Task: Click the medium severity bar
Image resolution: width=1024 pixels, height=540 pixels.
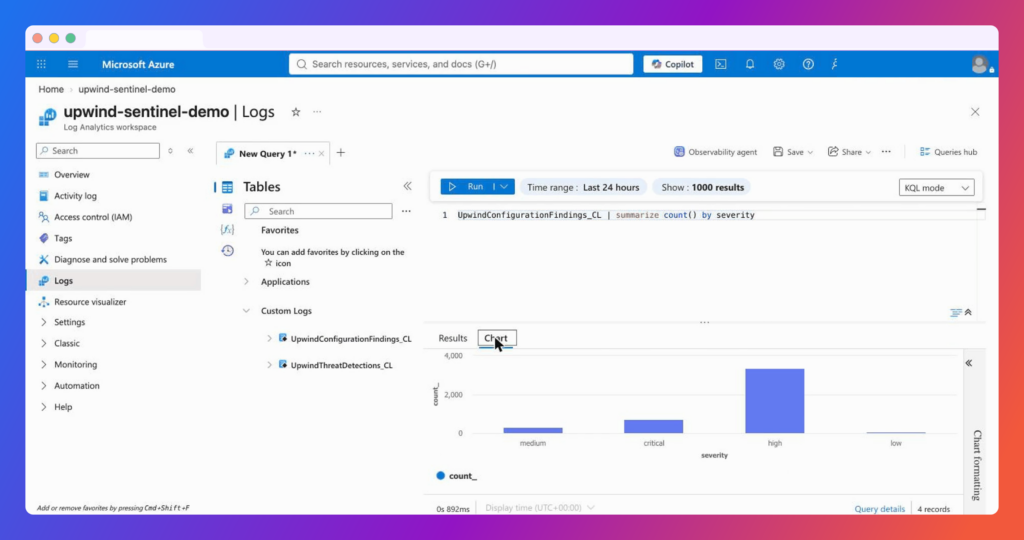Action: [533, 430]
